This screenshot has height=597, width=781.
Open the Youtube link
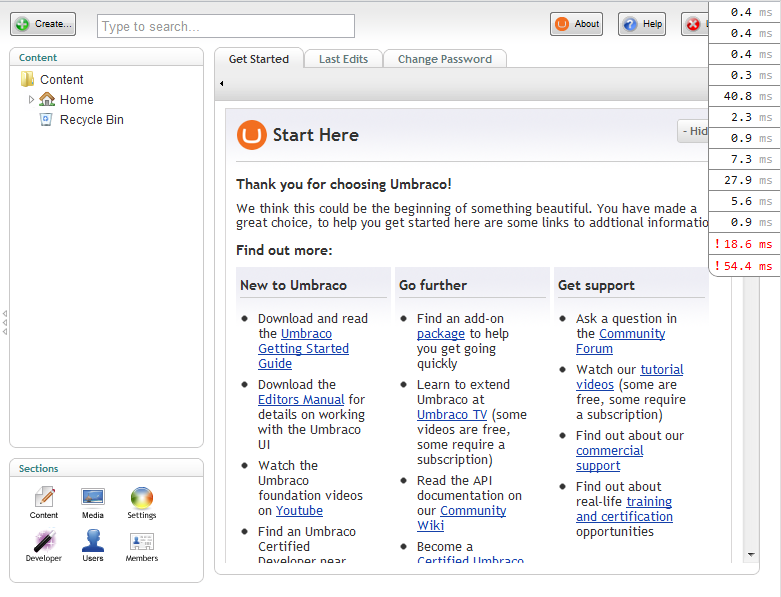coord(299,510)
